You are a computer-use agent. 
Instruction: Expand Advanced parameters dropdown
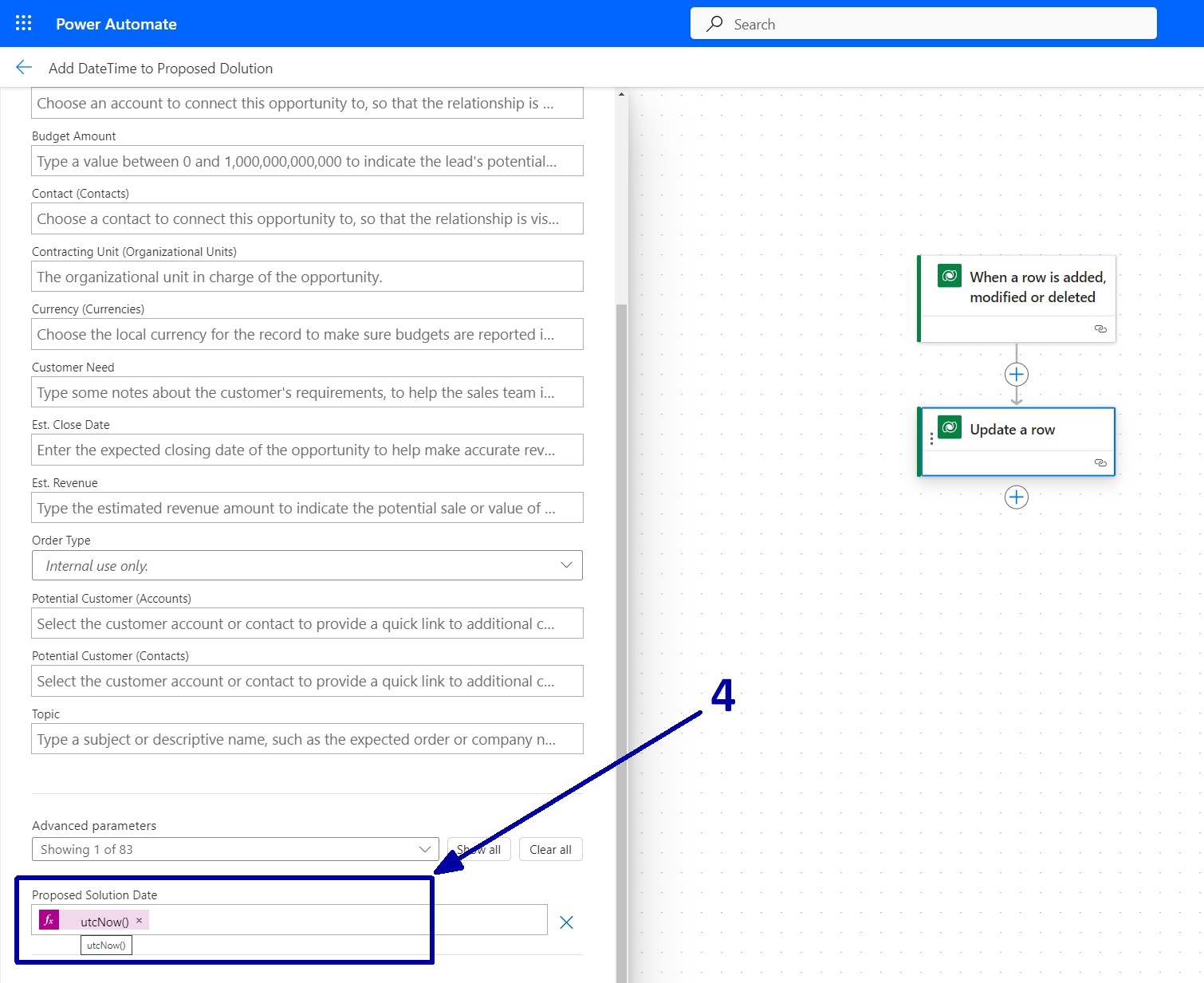235,849
